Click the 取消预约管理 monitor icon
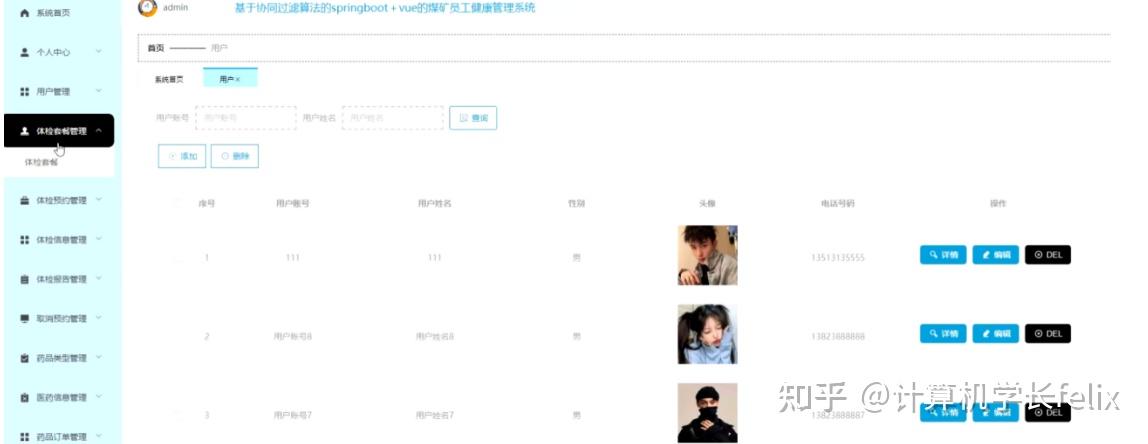 click(24, 319)
